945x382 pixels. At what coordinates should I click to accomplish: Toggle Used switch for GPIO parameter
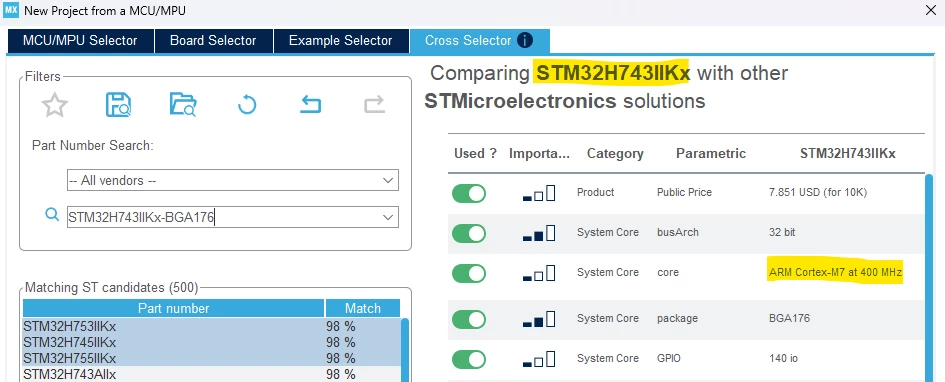469,359
